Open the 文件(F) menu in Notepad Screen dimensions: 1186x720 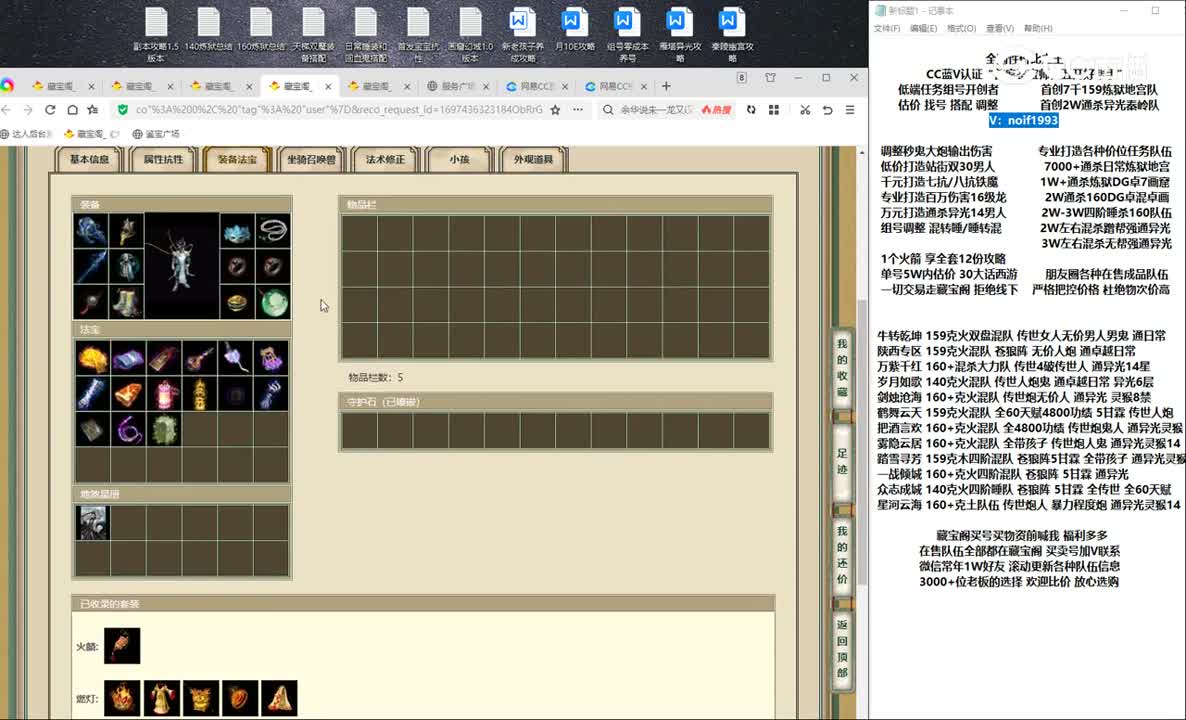pyautogui.click(x=886, y=28)
